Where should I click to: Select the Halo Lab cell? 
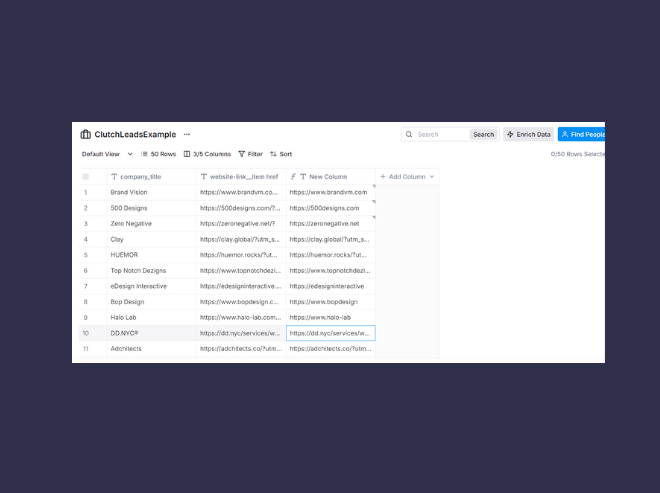152,317
